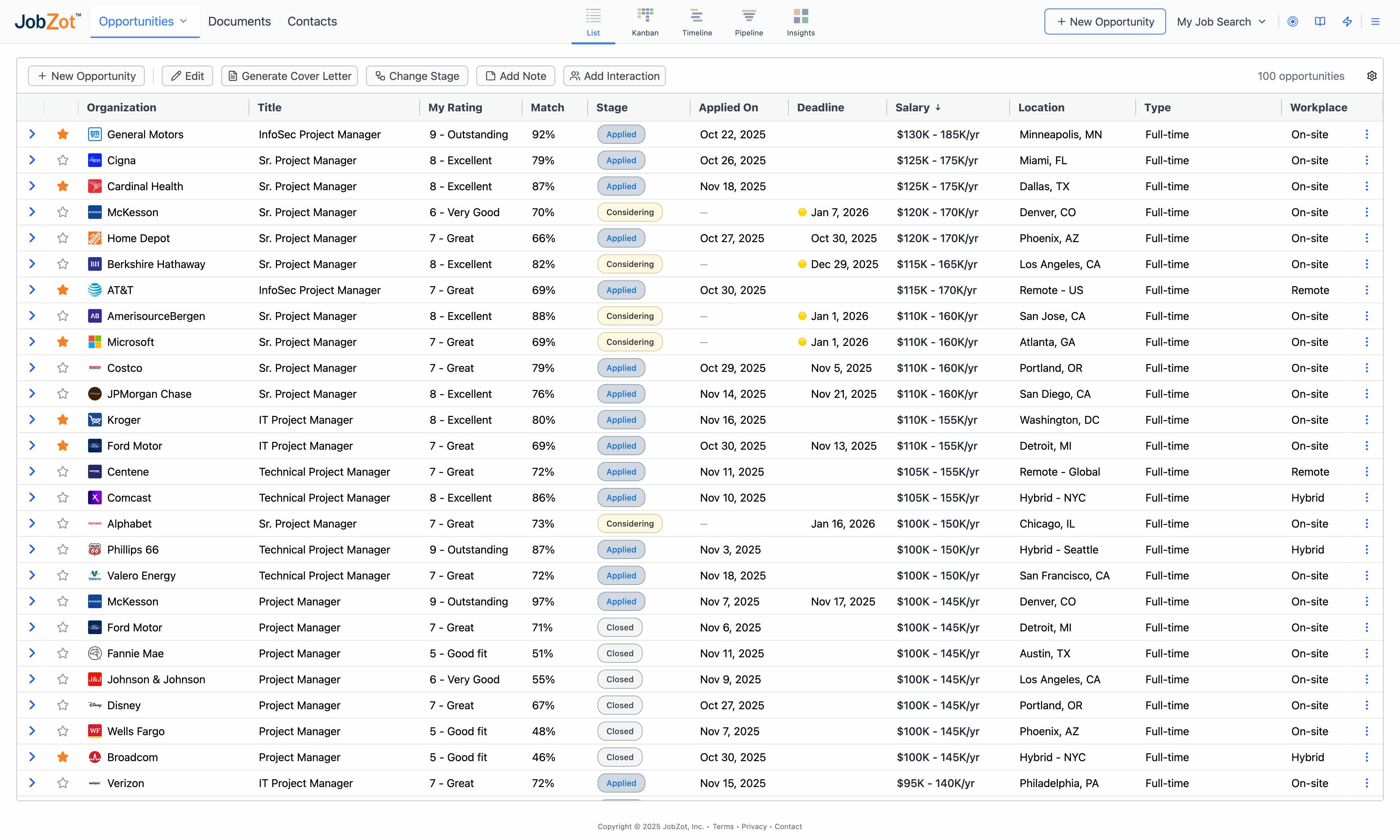Star the Verizon opportunity
The height and width of the screenshot is (840, 1400).
[x=63, y=783]
